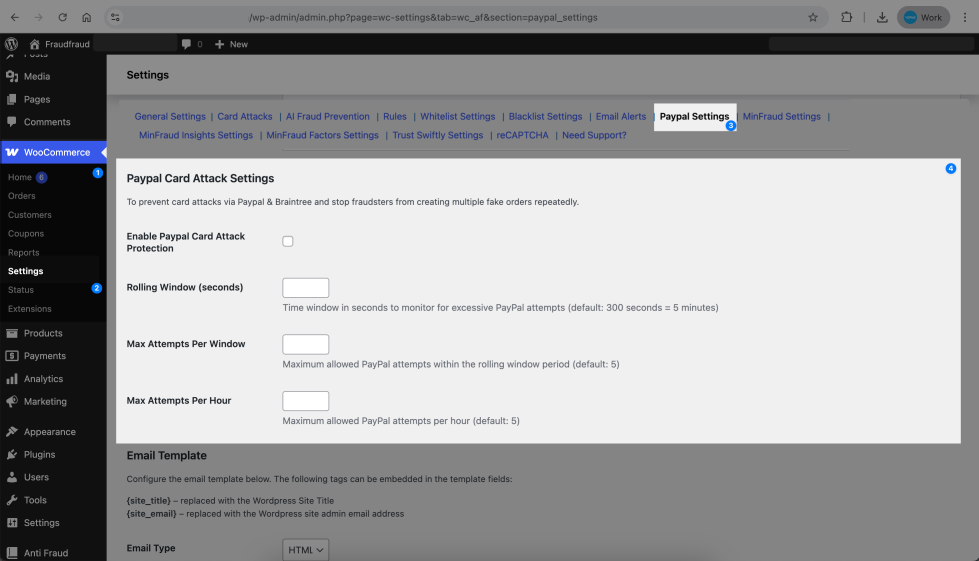Image resolution: width=979 pixels, height=561 pixels.
Task: Open MinFraud Insights Settings section
Action: [x=196, y=135]
